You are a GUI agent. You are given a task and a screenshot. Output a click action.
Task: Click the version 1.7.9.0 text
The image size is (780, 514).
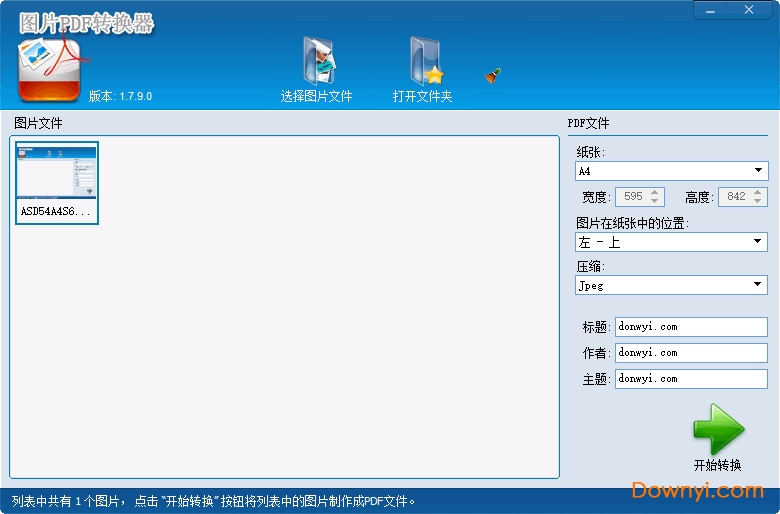(x=120, y=96)
